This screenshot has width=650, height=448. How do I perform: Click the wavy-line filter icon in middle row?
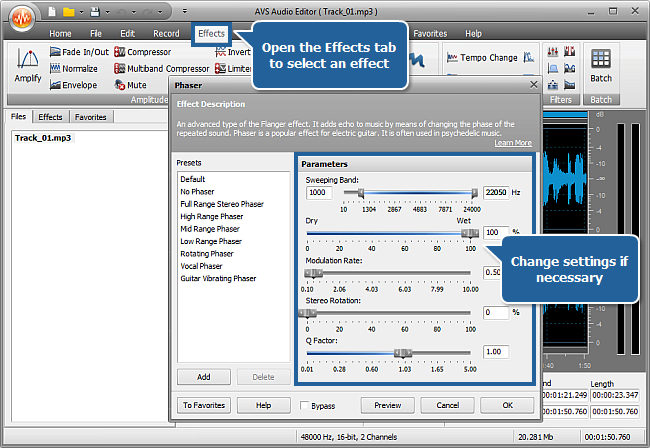pos(570,68)
